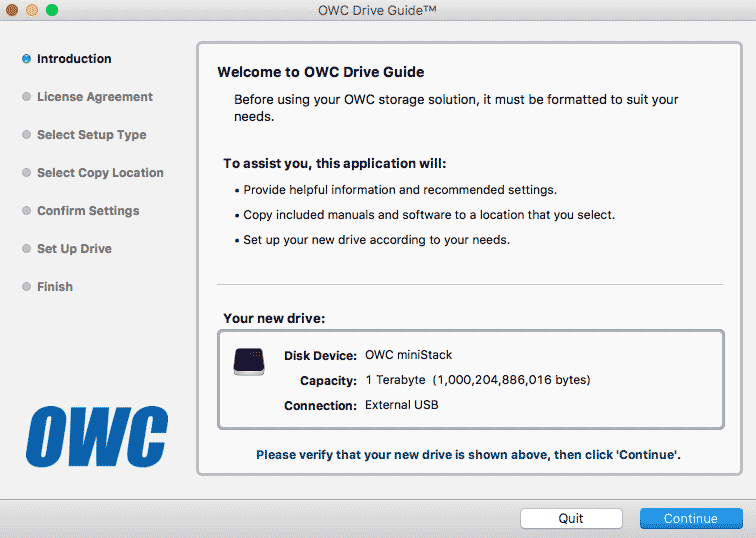Click the Continue button
Screen dimensions: 756x538
tap(690, 518)
